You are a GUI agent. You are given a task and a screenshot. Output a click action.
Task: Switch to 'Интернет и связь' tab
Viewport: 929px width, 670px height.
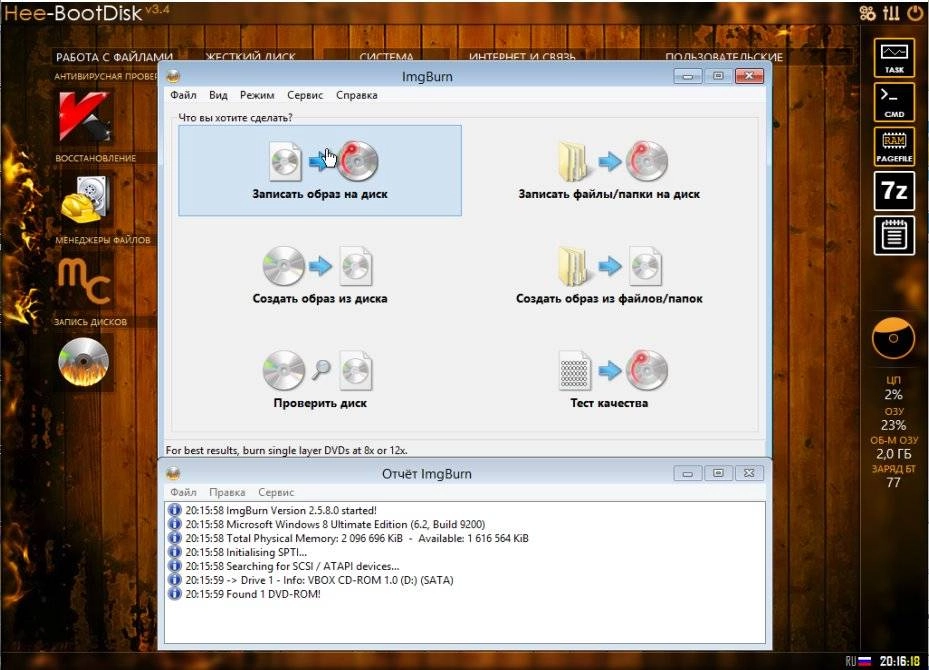click(521, 57)
